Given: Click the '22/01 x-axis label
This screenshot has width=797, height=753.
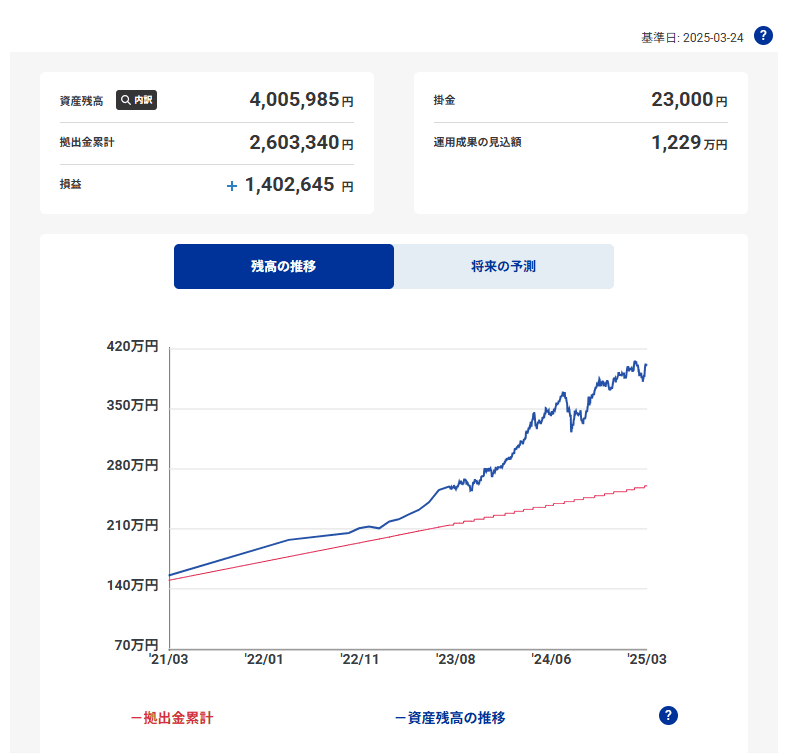Looking at the screenshot, I should (x=264, y=659).
